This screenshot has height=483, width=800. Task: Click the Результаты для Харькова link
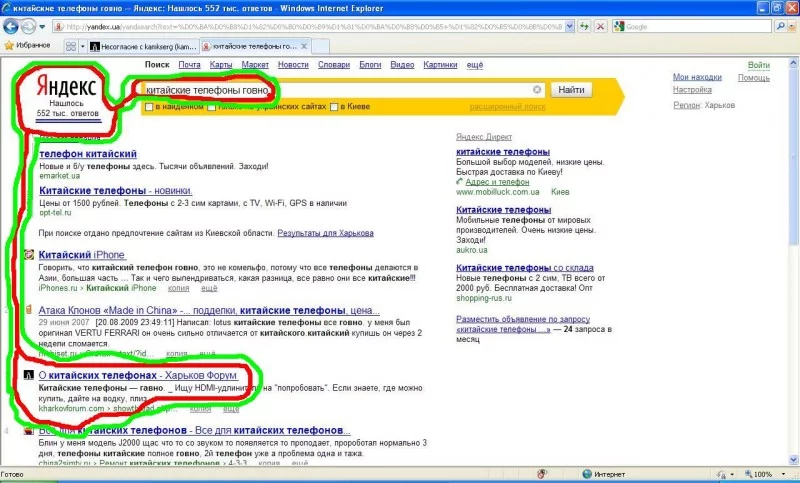(x=326, y=233)
